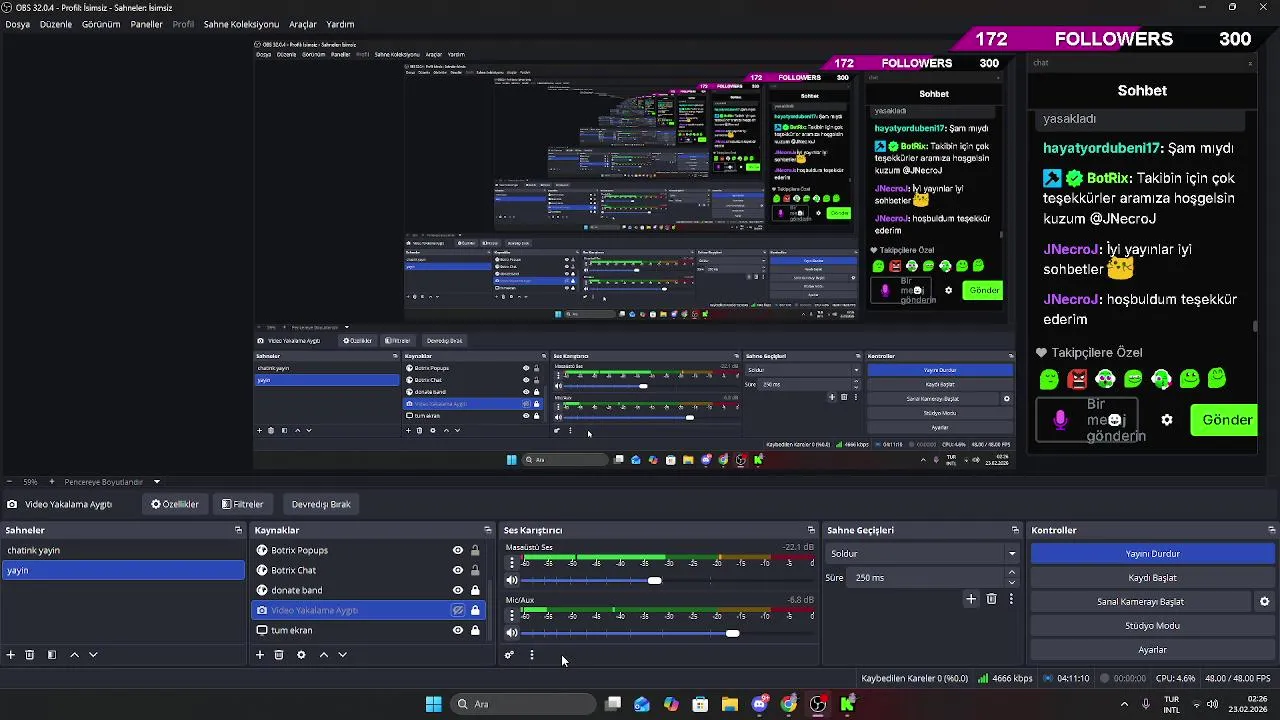Image resolution: width=1280 pixels, height=720 pixels.
Task: Hide the tum ekran source
Action: (x=458, y=630)
